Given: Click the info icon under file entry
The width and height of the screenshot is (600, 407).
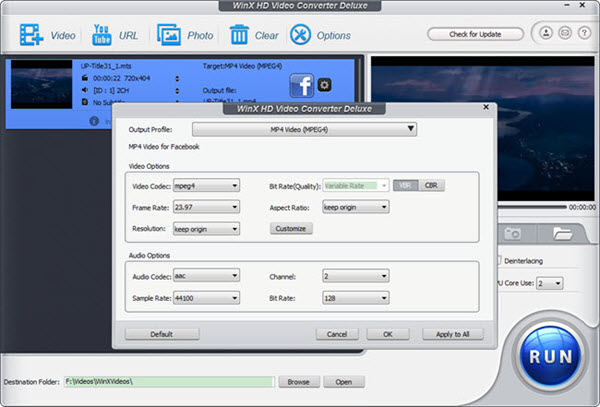Looking at the screenshot, I should coord(94,121).
